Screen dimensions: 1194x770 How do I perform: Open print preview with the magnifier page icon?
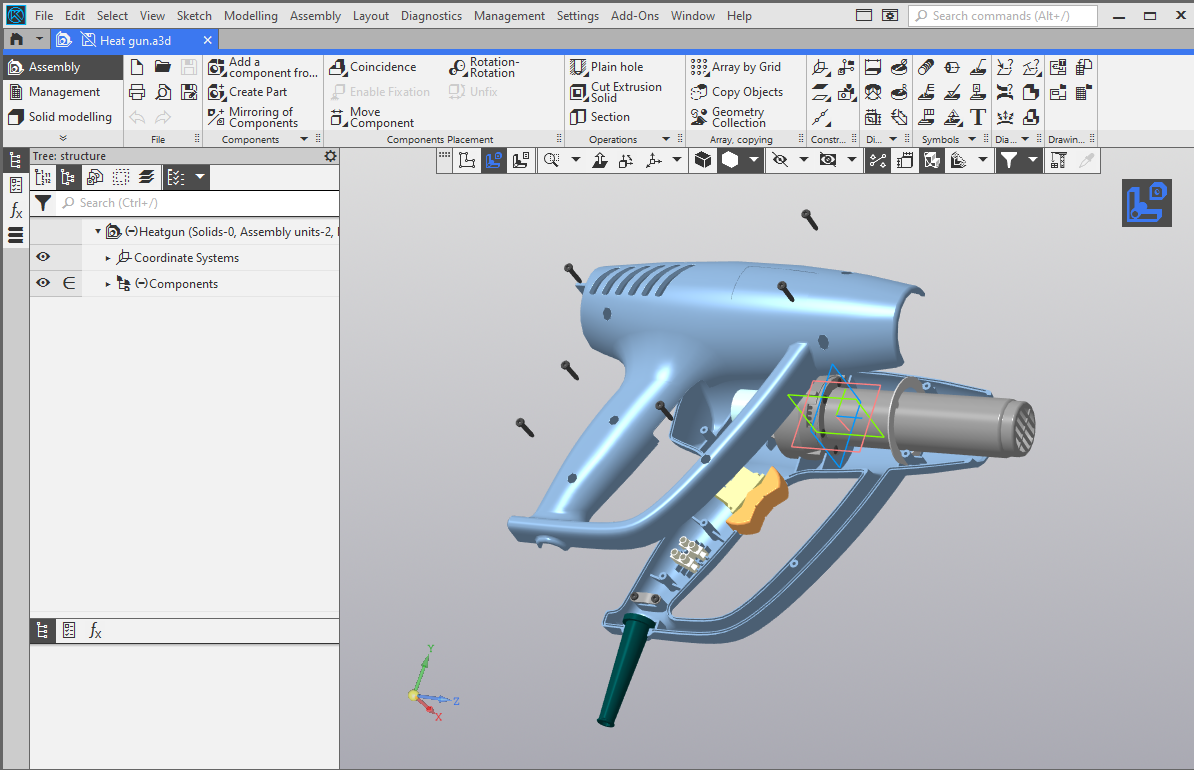pos(163,92)
